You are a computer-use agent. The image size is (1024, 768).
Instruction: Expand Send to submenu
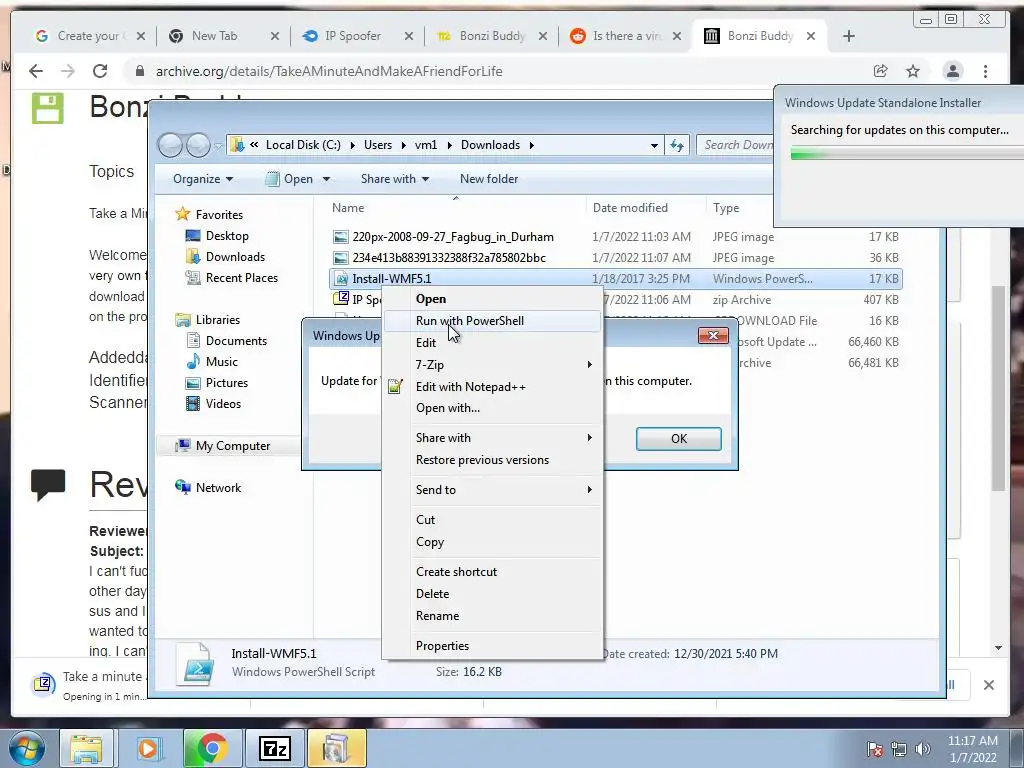click(x=589, y=489)
